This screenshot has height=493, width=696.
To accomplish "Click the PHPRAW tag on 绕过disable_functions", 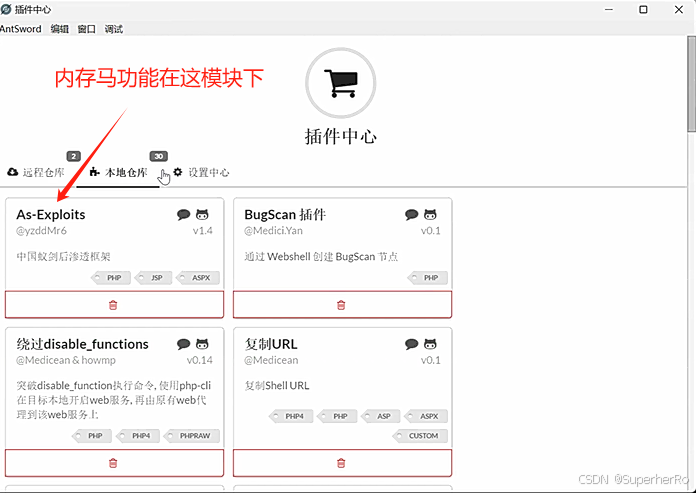I will (x=192, y=436).
